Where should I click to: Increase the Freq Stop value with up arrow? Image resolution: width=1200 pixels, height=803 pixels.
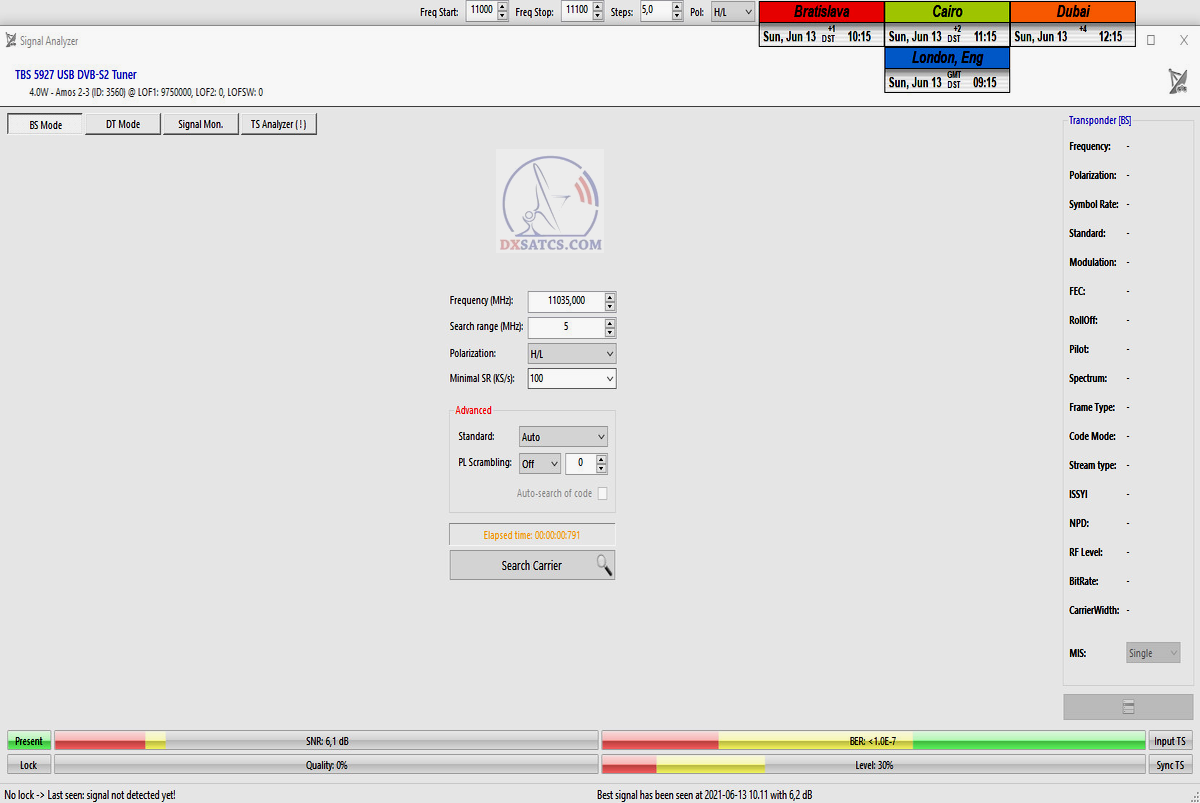[x=598, y=7]
